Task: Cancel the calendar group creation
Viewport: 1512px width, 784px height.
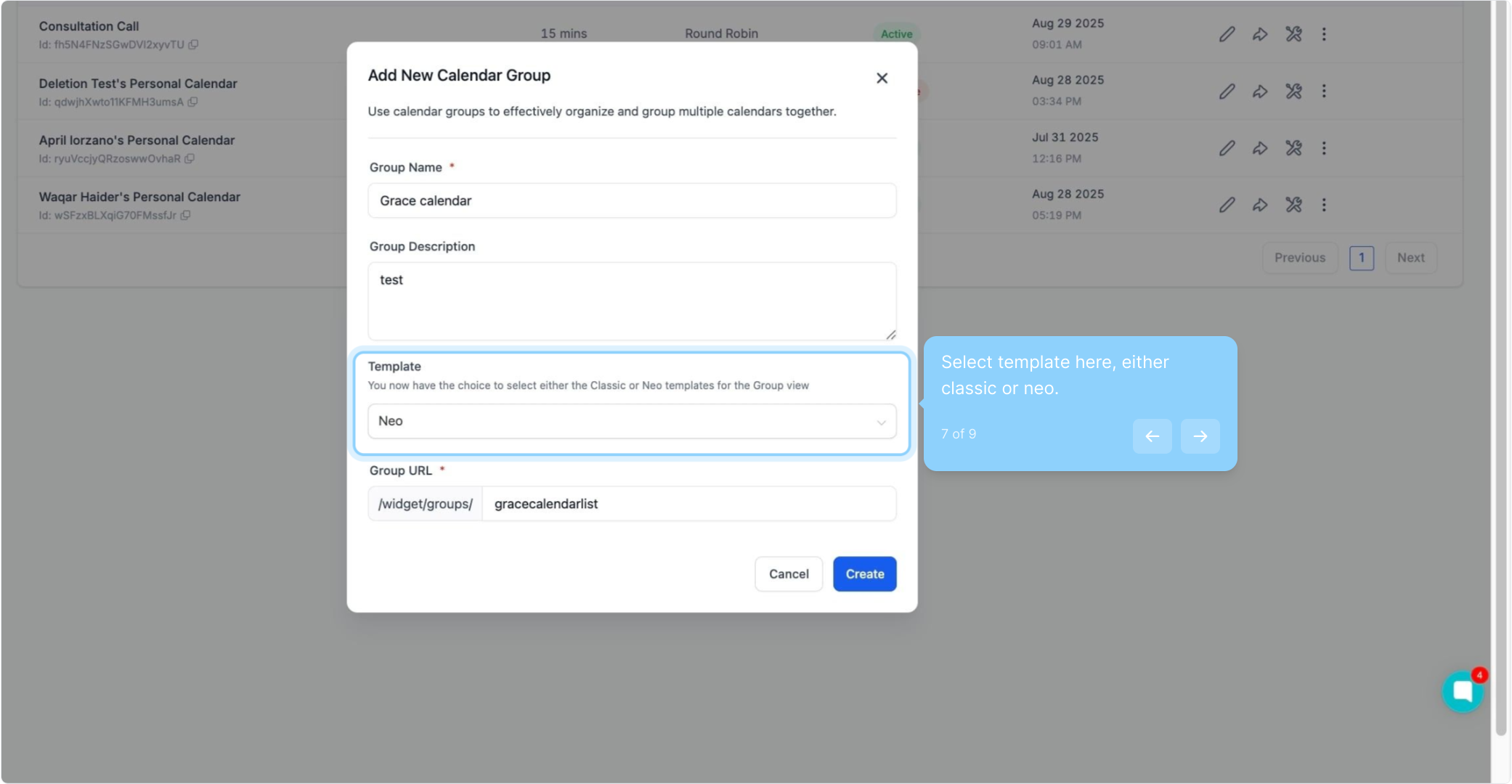Action: point(788,574)
